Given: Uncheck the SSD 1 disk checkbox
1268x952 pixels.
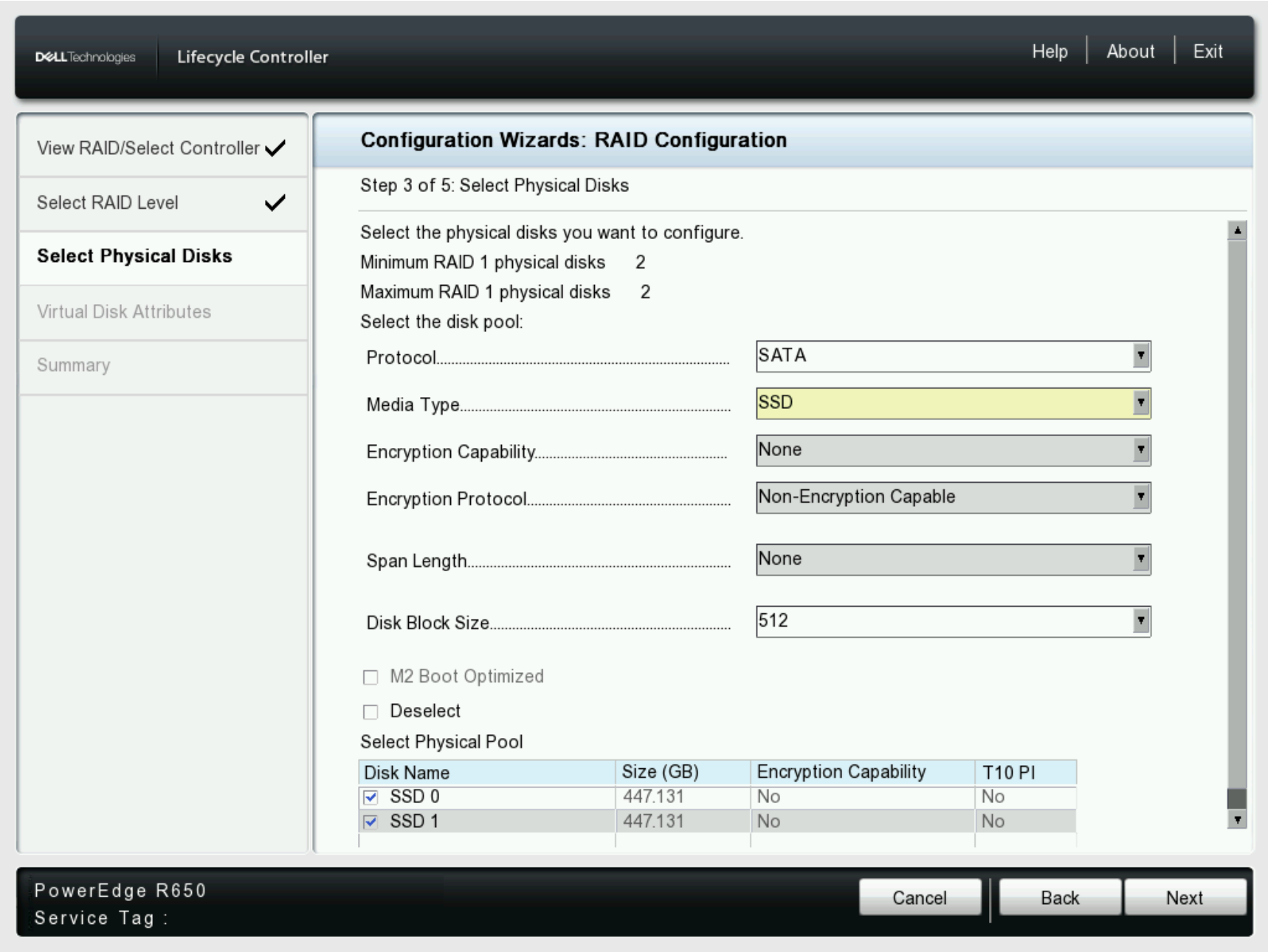Looking at the screenshot, I should [371, 821].
